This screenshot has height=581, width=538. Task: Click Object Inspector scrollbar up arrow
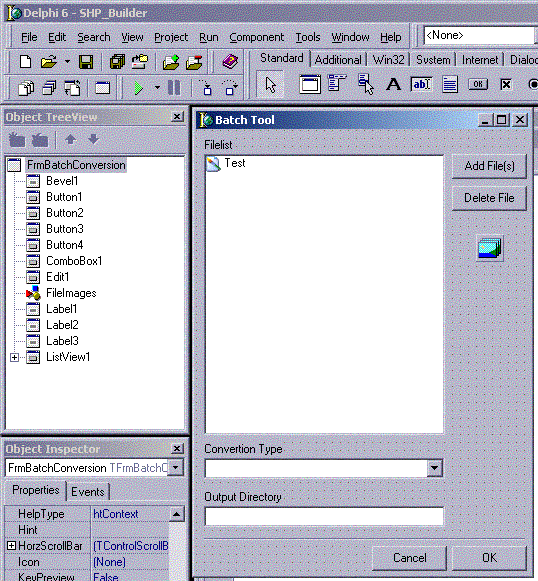176,514
